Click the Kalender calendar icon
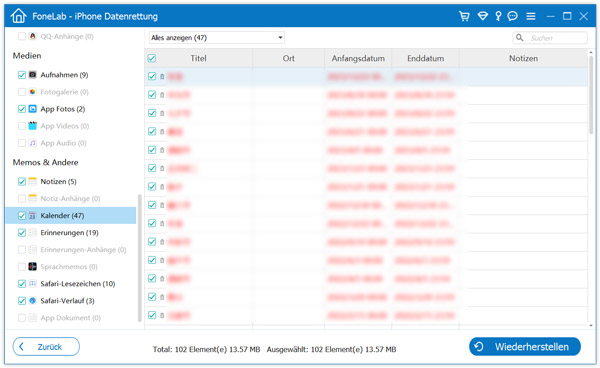The width and height of the screenshot is (600, 368). tap(33, 216)
